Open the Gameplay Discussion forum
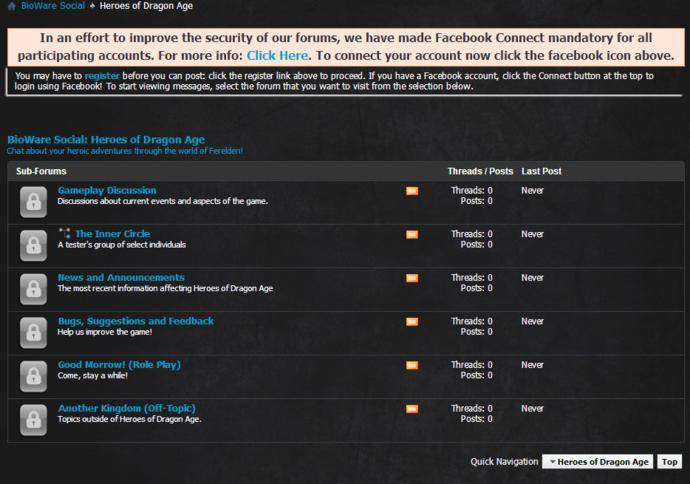 coord(107,190)
